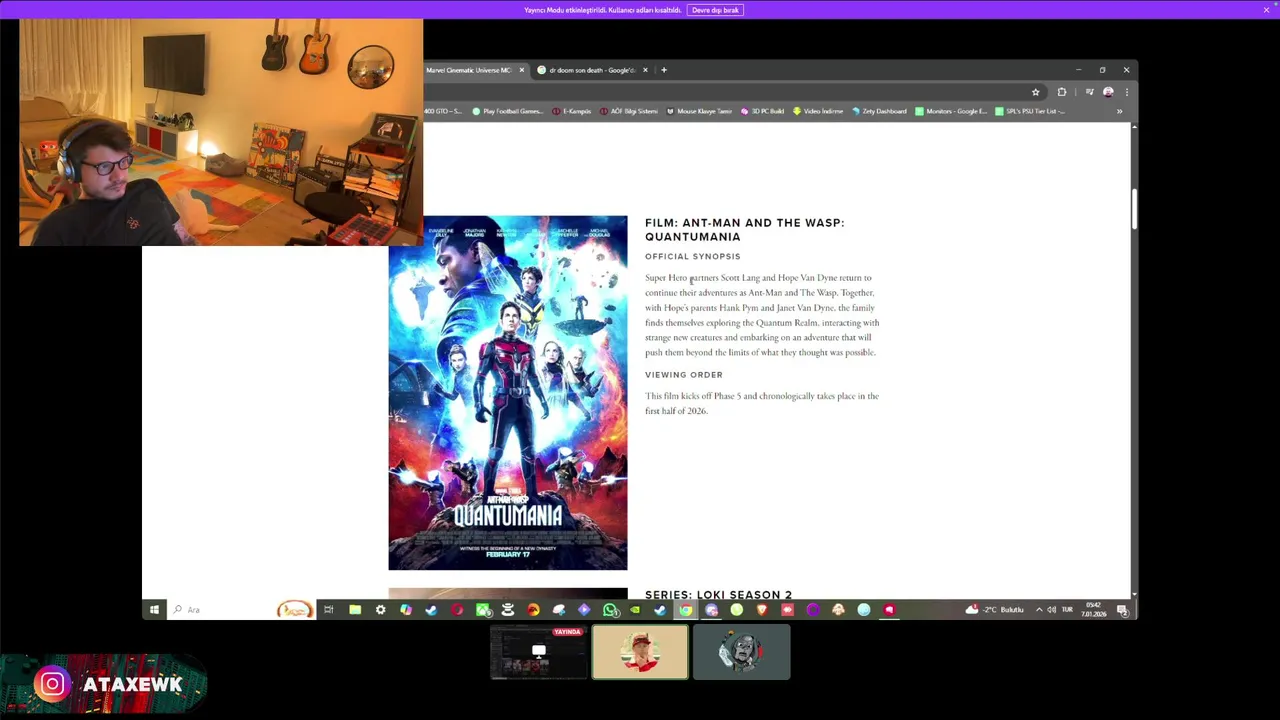Select the gorilla avatar tile
The image size is (1280, 720).
742,652
